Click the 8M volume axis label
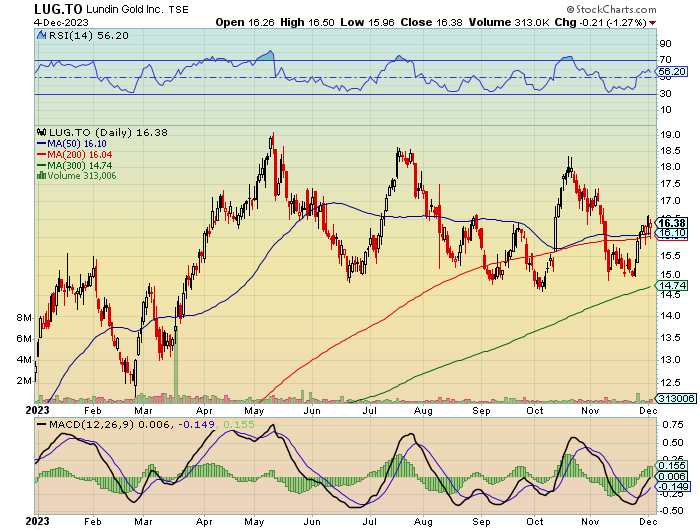The image size is (700, 530). coord(24,318)
